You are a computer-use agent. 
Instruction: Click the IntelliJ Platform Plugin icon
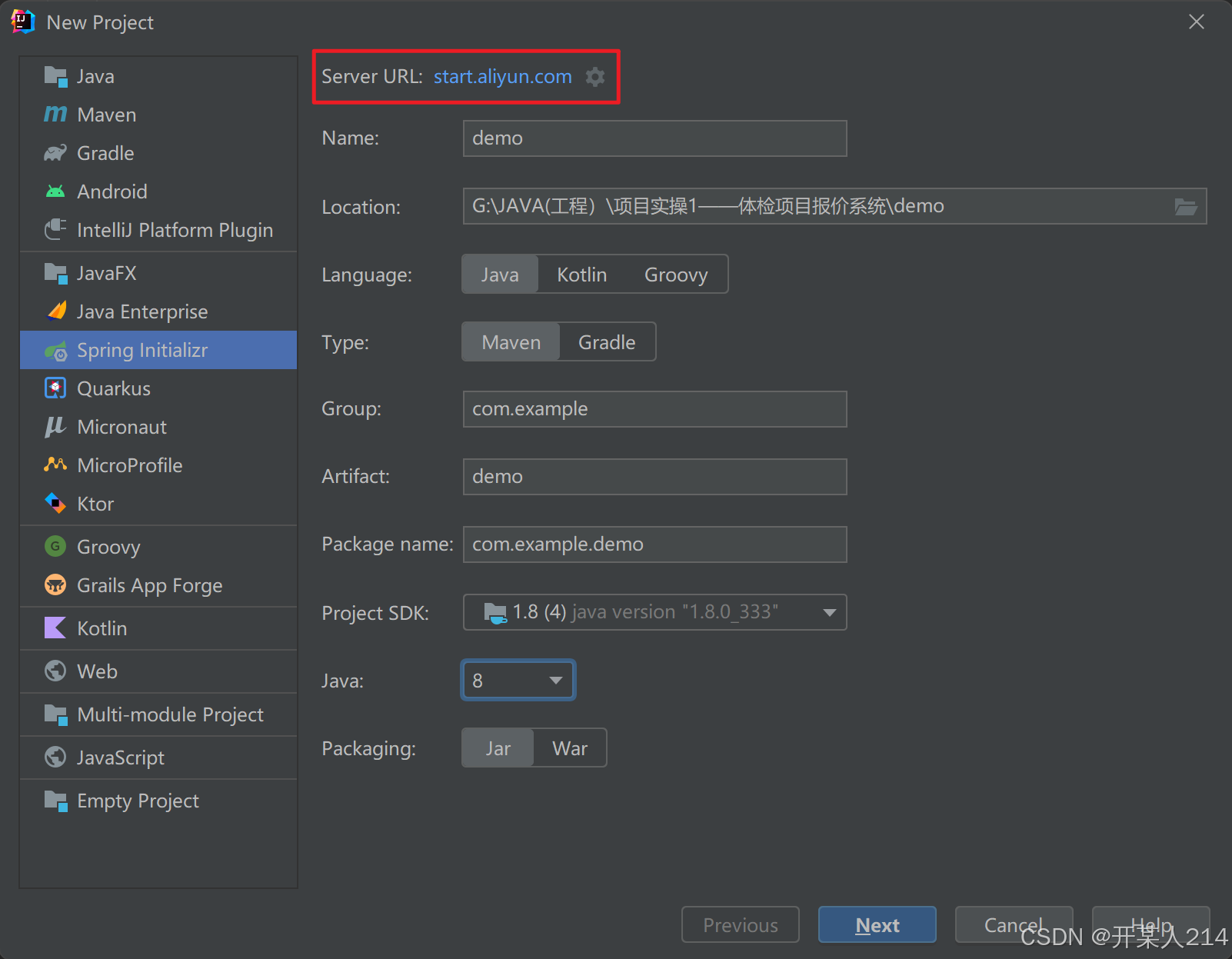pyautogui.click(x=55, y=230)
